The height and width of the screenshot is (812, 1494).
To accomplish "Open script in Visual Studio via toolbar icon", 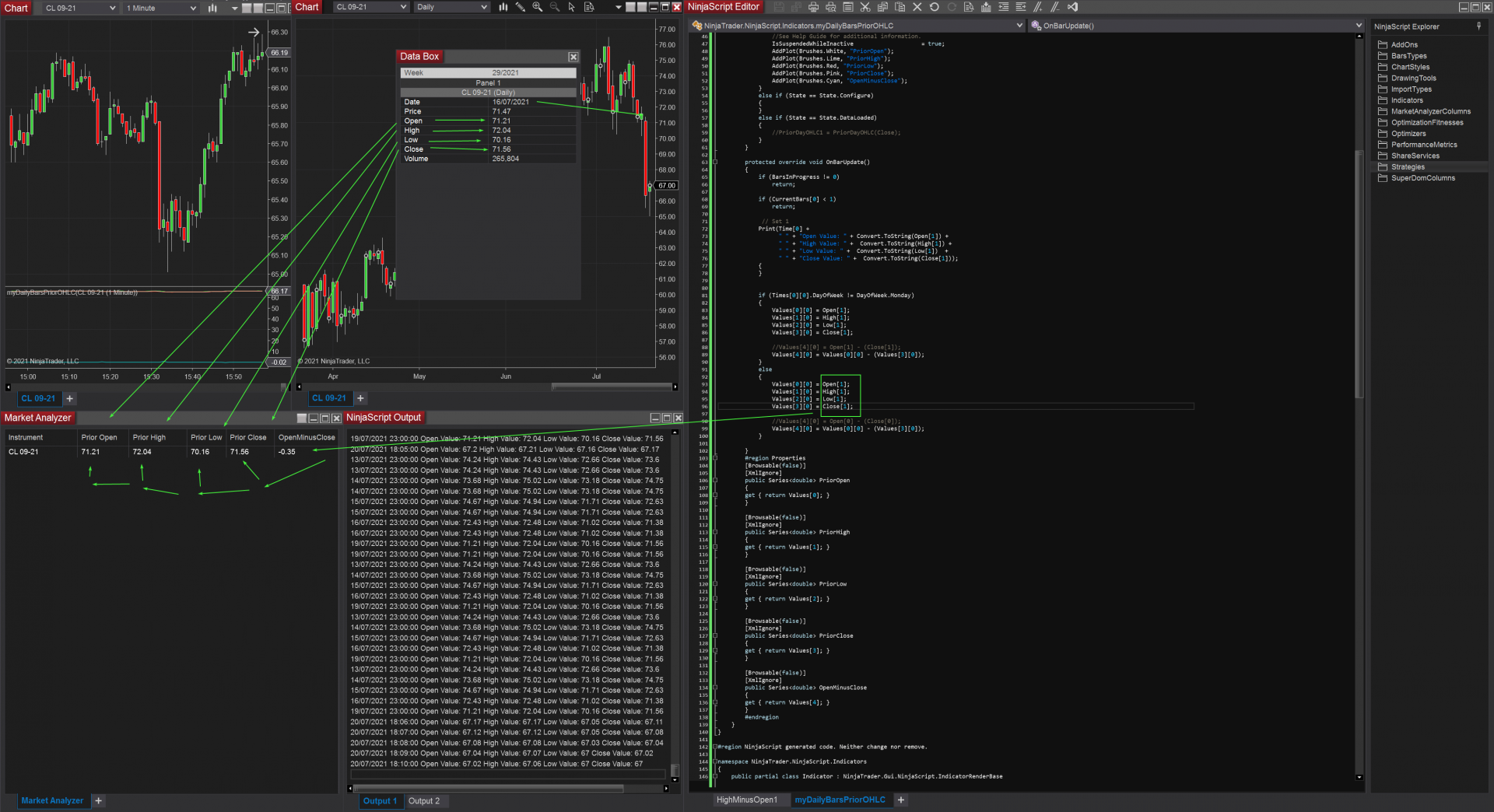I will pyautogui.click(x=1073, y=7).
